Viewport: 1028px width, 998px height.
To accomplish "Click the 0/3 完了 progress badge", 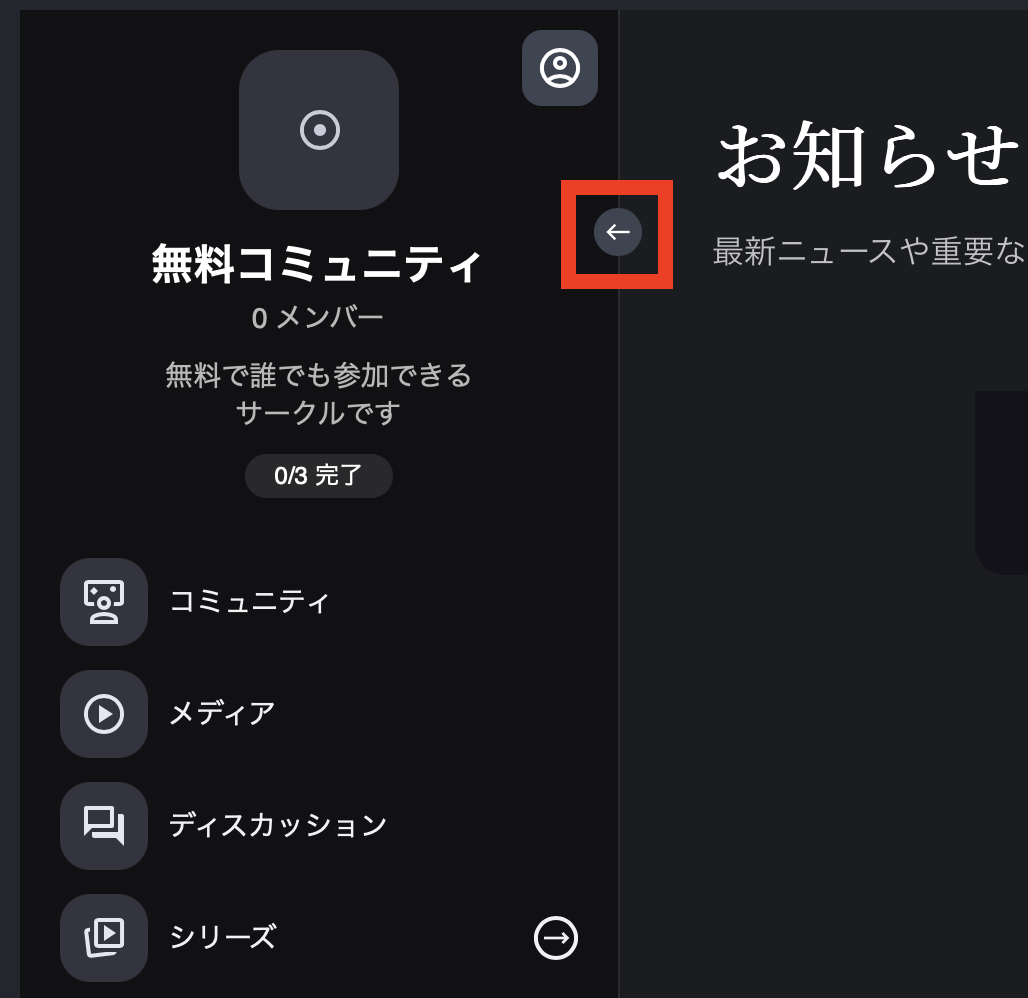I will coord(319,475).
